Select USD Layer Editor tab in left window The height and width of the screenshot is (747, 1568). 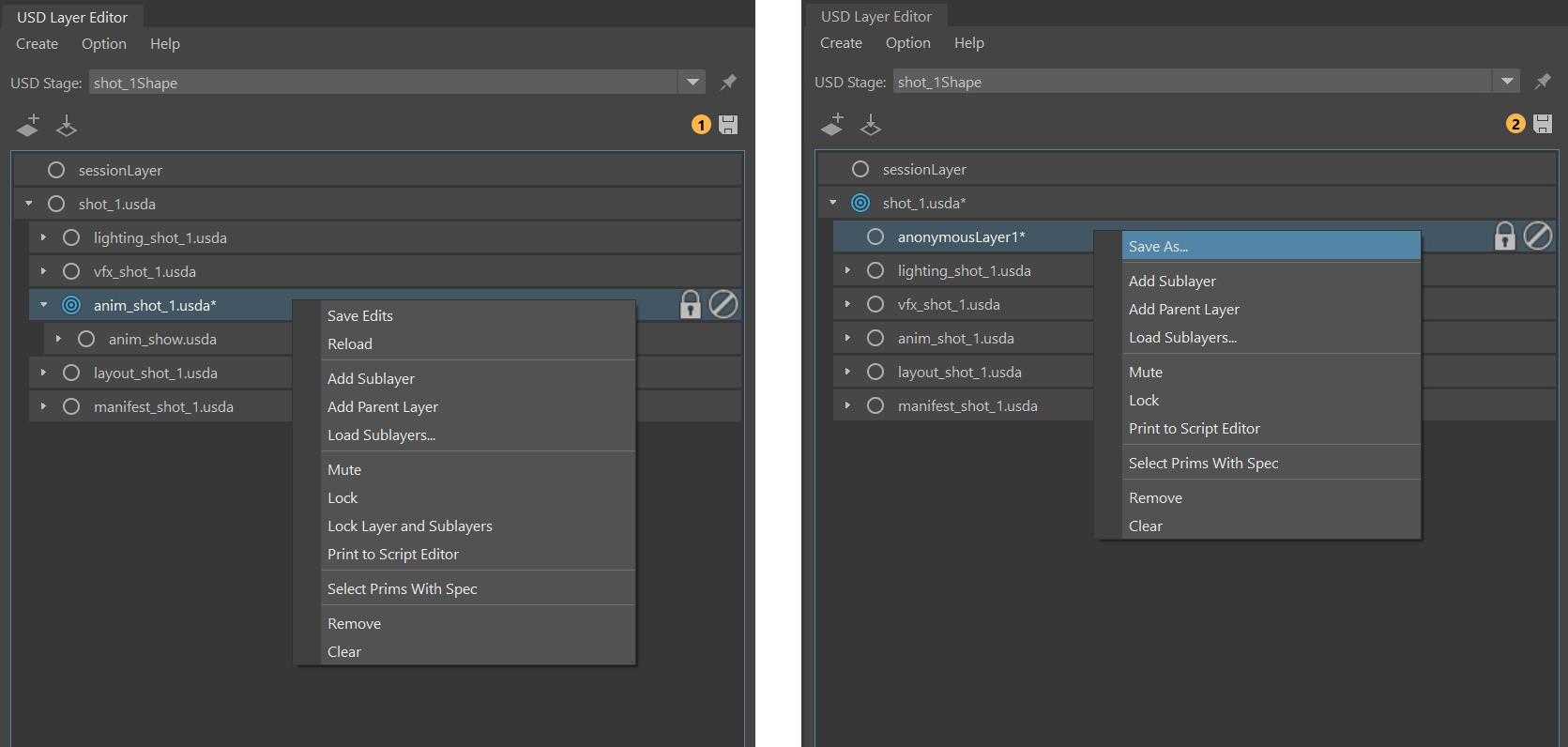coord(72,17)
